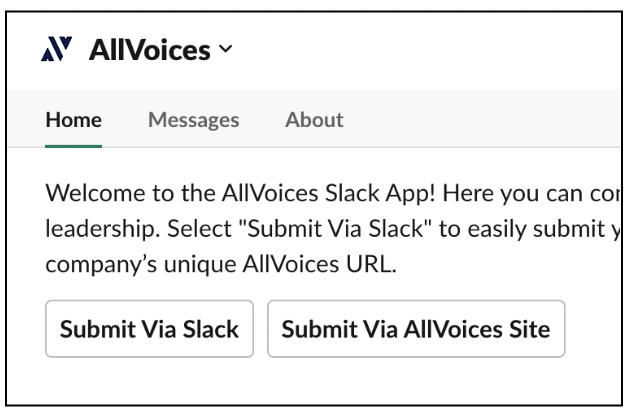This screenshot has width=636, height=420.
Task: Click Submit Via AllVoices Site button
Action: (416, 329)
